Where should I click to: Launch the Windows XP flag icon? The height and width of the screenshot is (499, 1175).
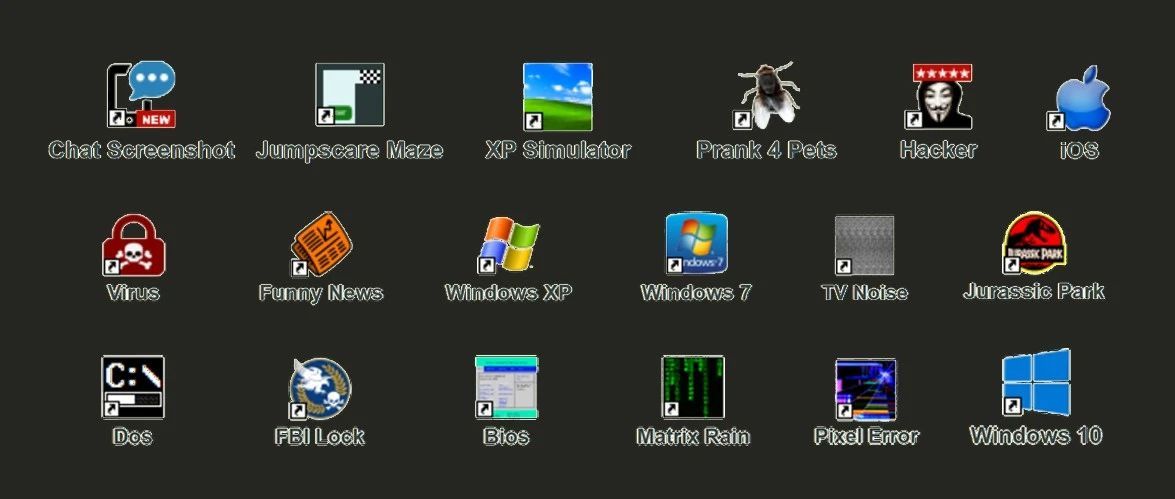509,244
